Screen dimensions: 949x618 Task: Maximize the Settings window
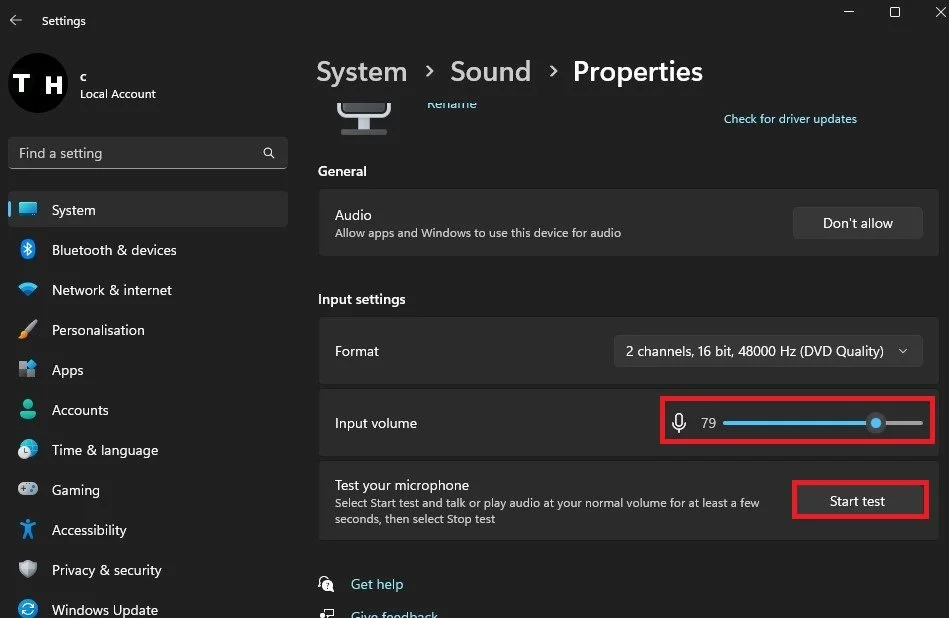[895, 12]
